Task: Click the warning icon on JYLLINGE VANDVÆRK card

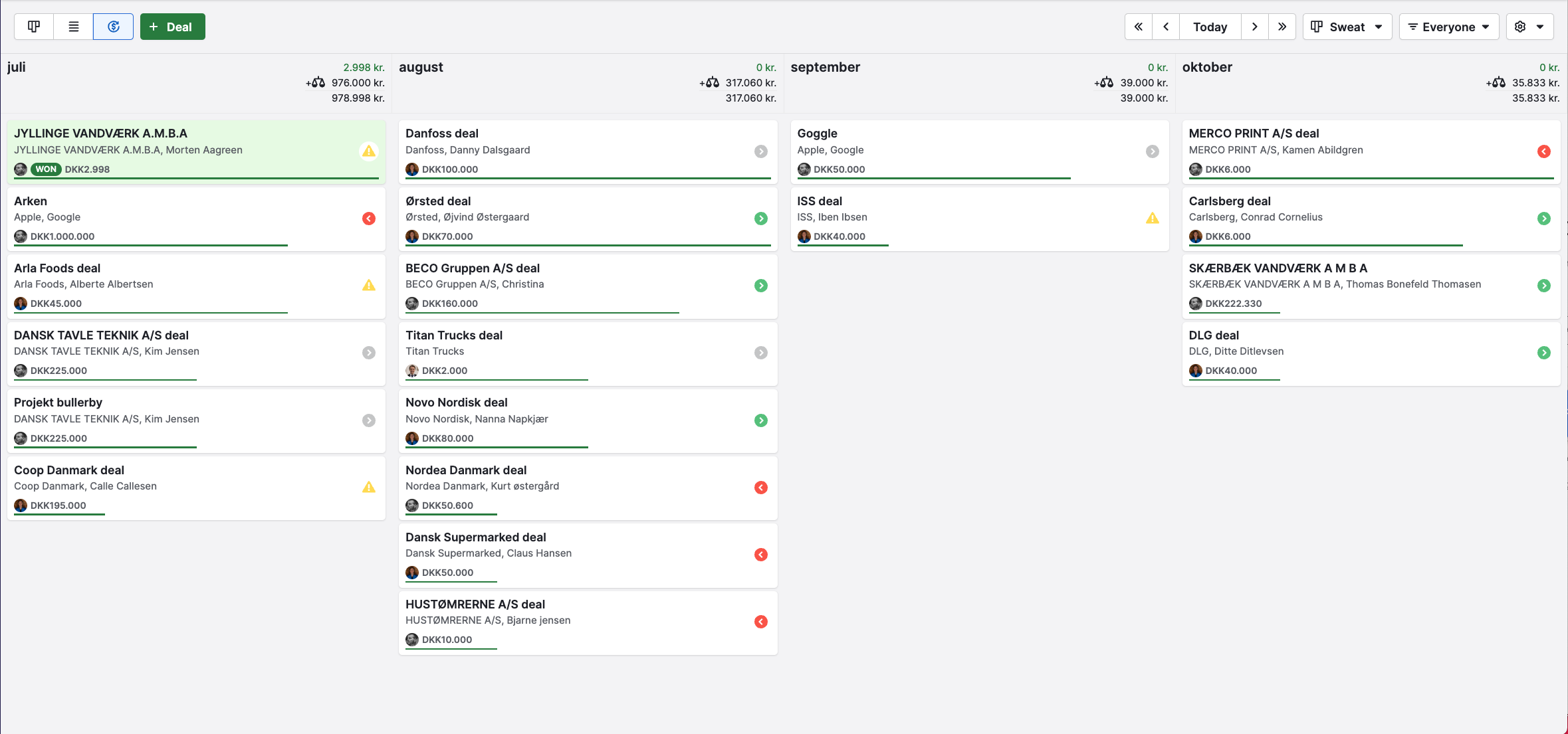Action: coord(369,151)
